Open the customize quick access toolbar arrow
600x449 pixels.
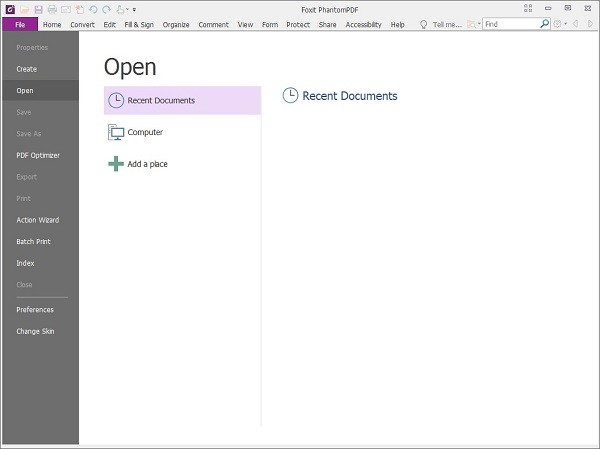coord(134,10)
